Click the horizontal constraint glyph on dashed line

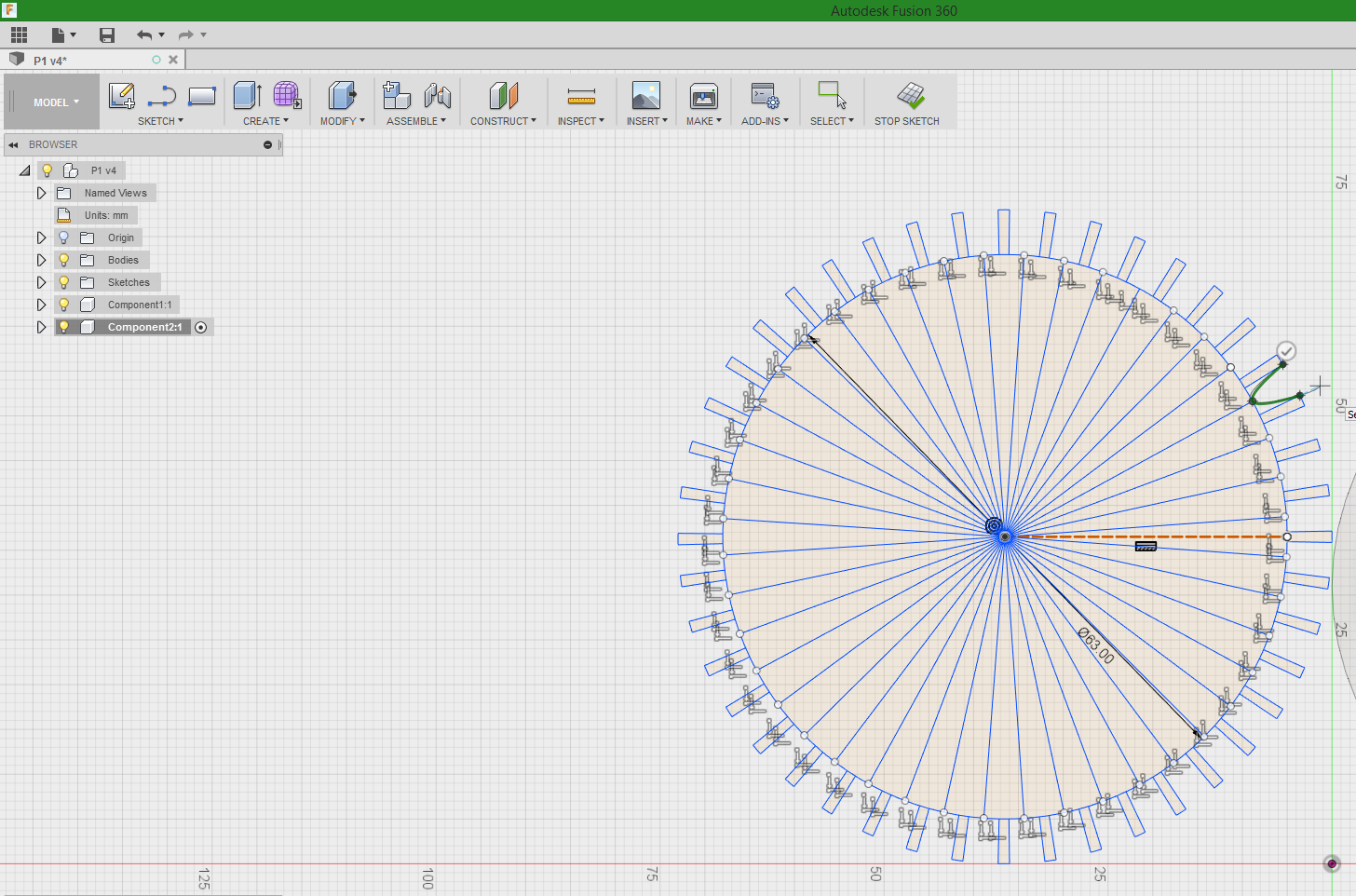tap(1146, 546)
